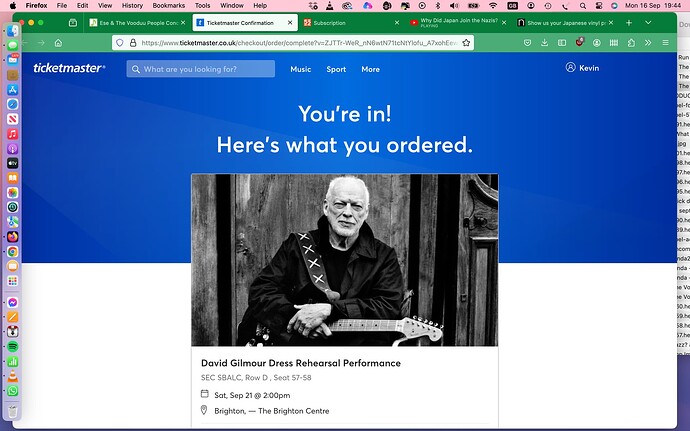The width and height of the screenshot is (690, 431).
Task: Open the File menu
Action: coord(62,6)
